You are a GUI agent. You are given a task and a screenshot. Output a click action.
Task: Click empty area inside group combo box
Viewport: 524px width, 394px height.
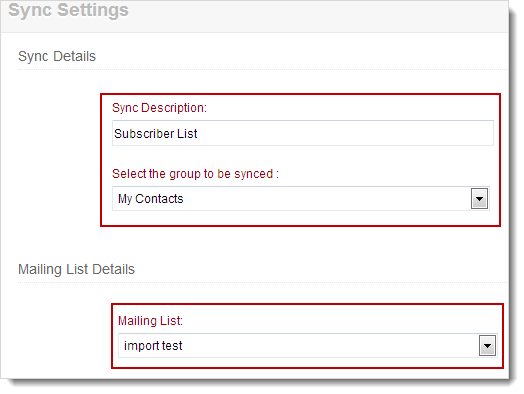[326, 199]
